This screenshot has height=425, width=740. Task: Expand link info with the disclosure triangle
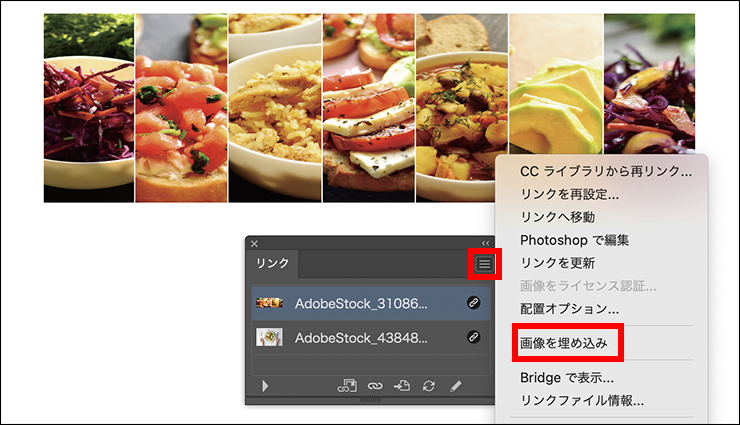[x=265, y=386]
